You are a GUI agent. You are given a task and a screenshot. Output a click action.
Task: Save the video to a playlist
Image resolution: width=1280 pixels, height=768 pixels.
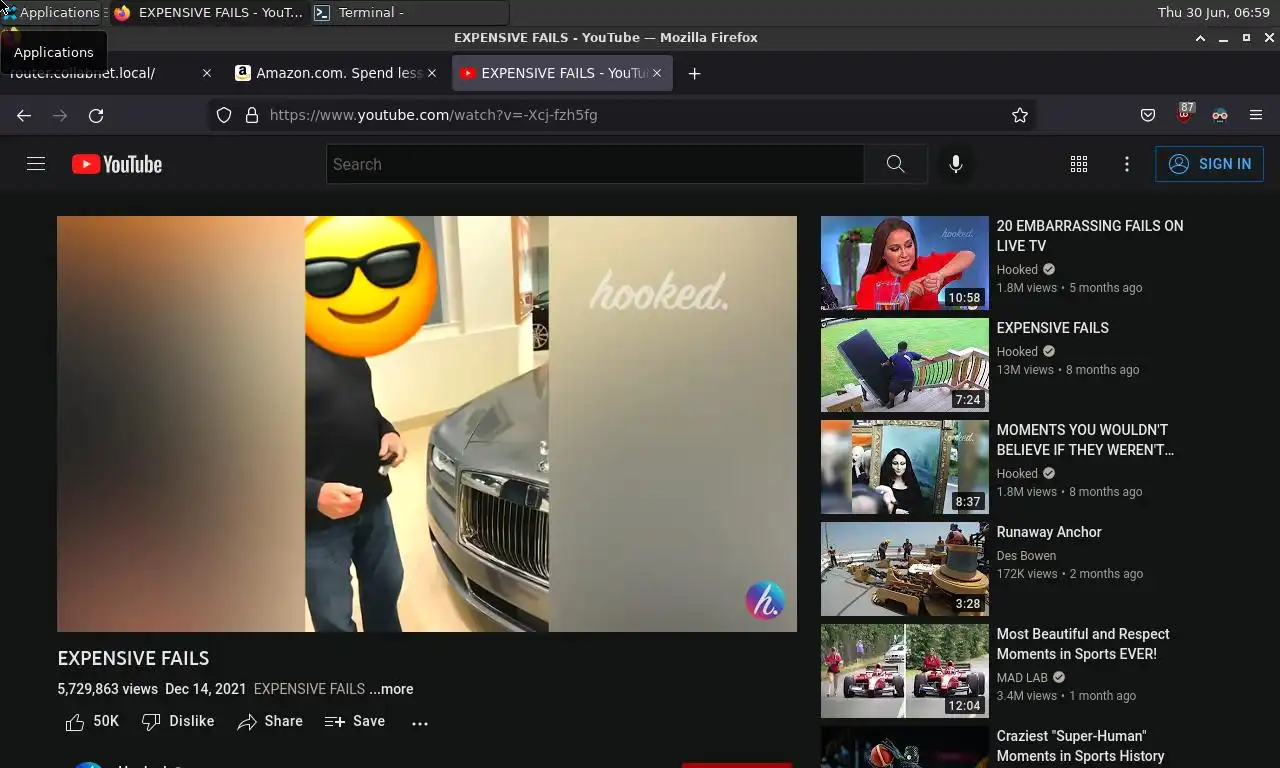pos(355,721)
